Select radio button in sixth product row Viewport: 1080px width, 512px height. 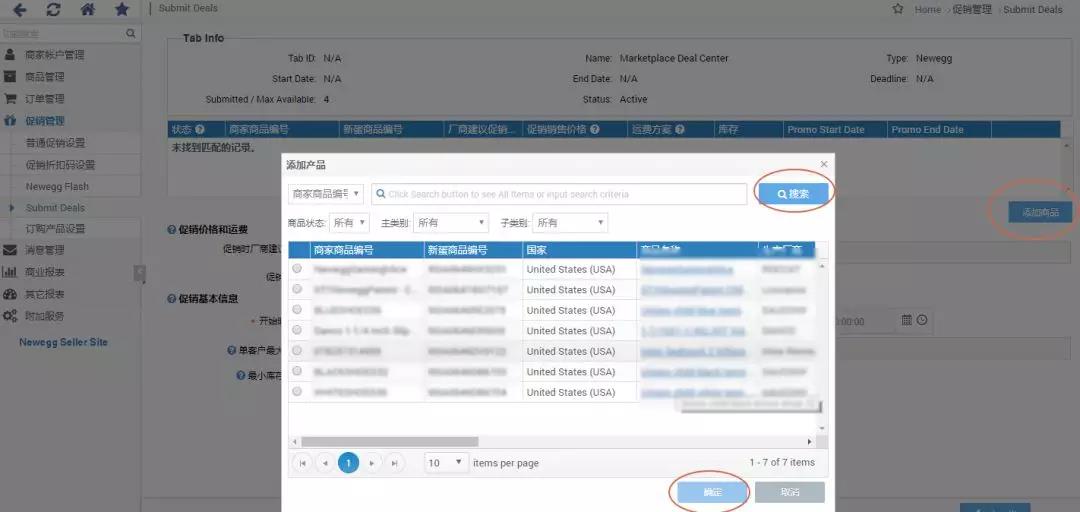click(x=297, y=371)
